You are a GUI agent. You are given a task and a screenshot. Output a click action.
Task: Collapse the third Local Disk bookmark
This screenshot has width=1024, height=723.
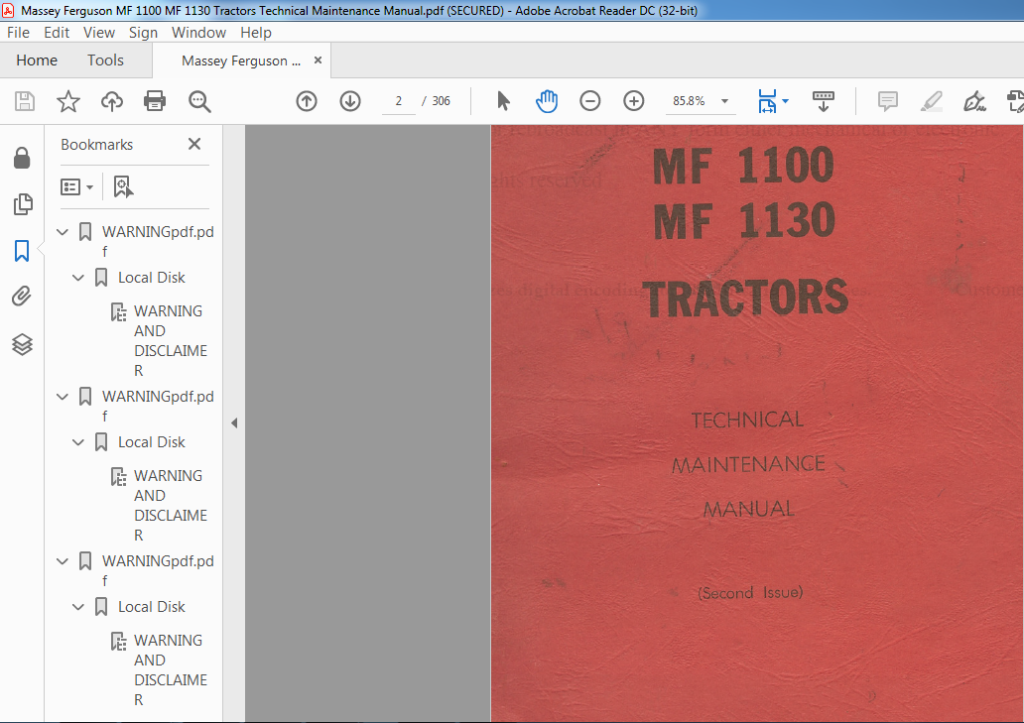pos(78,607)
